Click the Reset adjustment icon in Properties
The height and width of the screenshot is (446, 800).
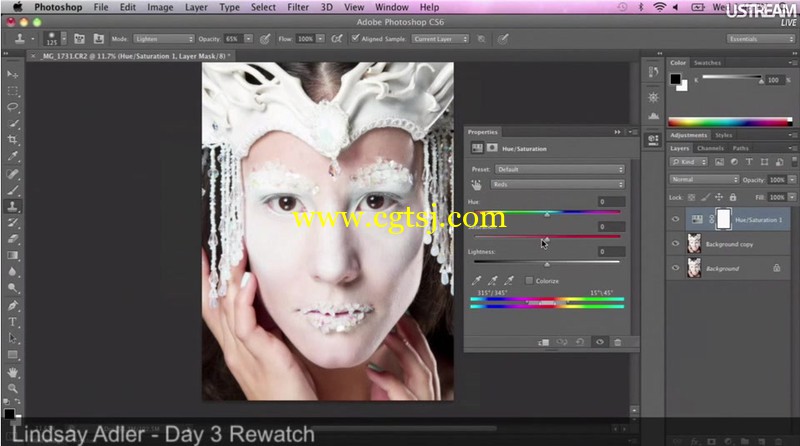[x=580, y=342]
